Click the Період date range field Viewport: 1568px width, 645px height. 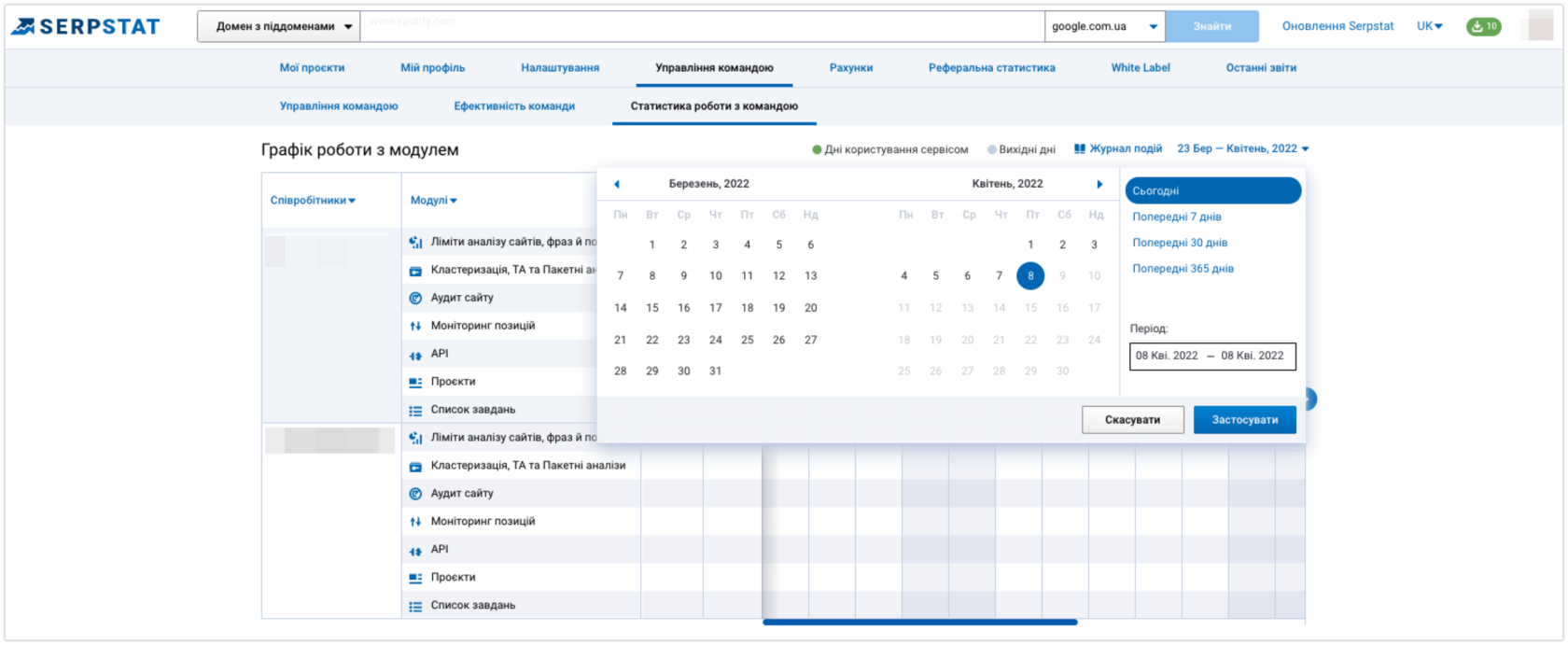(1211, 356)
